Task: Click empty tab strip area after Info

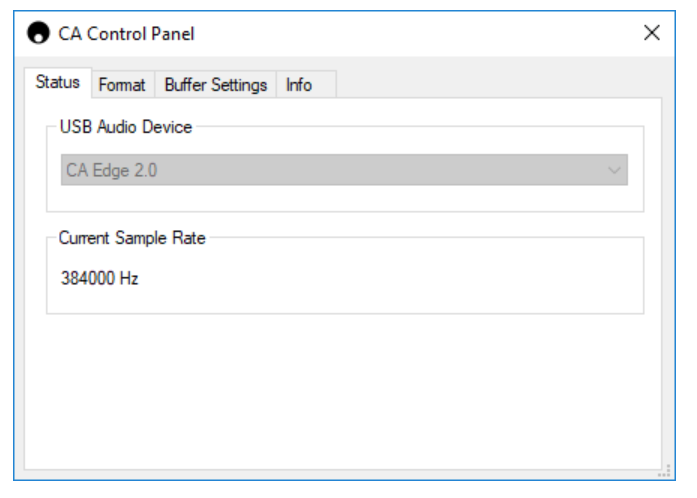Action: pyautogui.click(x=498, y=84)
